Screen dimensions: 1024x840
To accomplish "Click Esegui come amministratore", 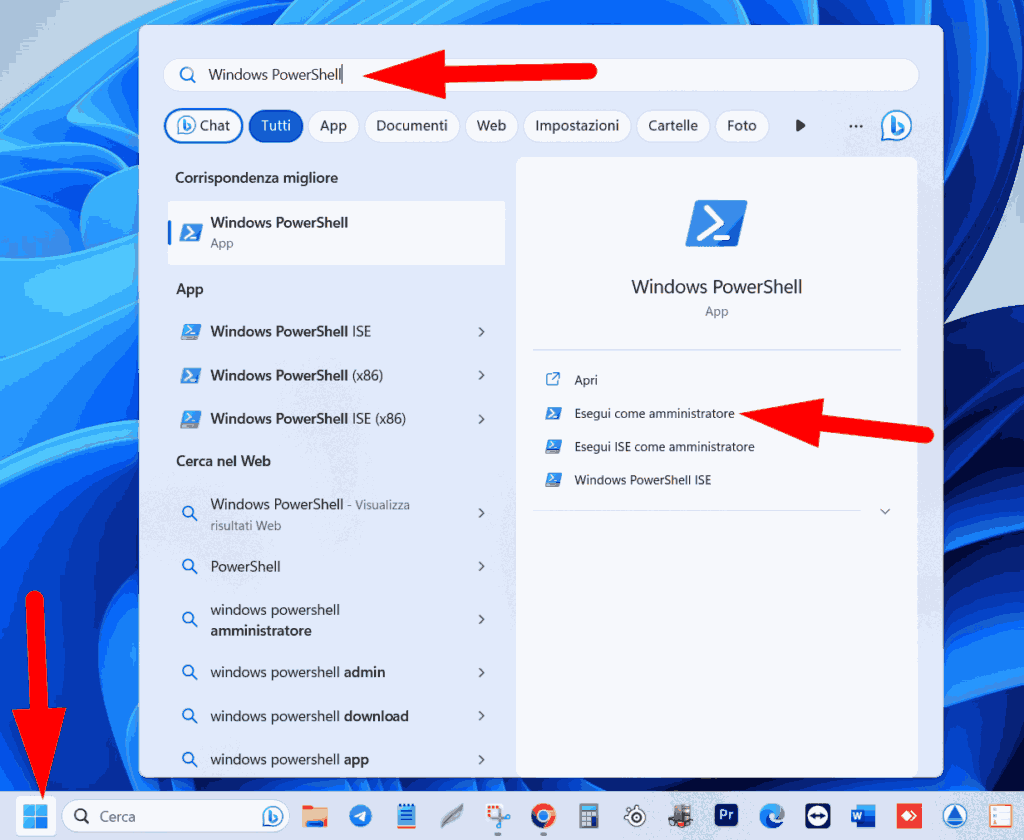I will click(654, 413).
